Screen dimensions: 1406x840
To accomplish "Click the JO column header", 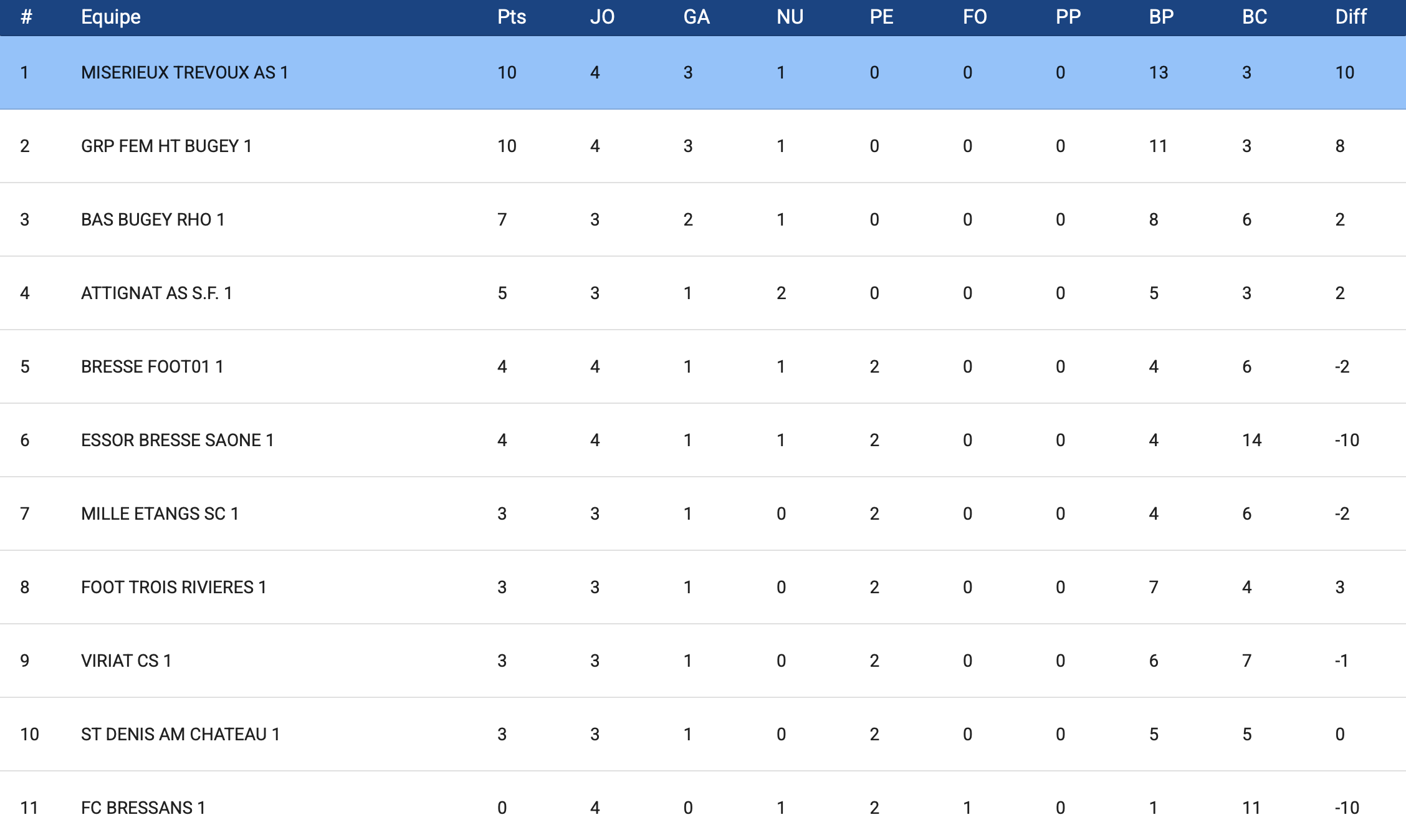I will [602, 17].
